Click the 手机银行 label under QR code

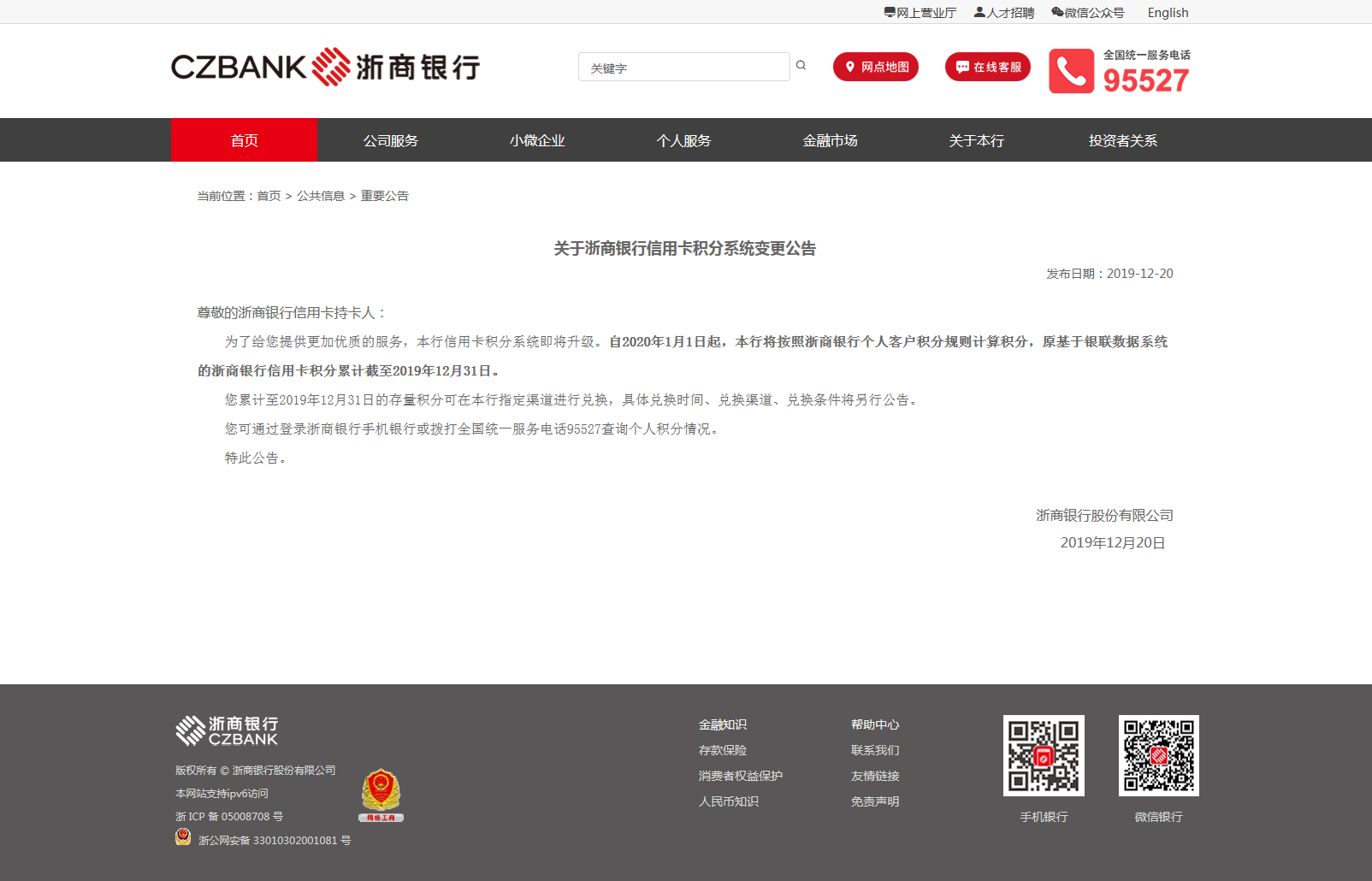click(1044, 817)
